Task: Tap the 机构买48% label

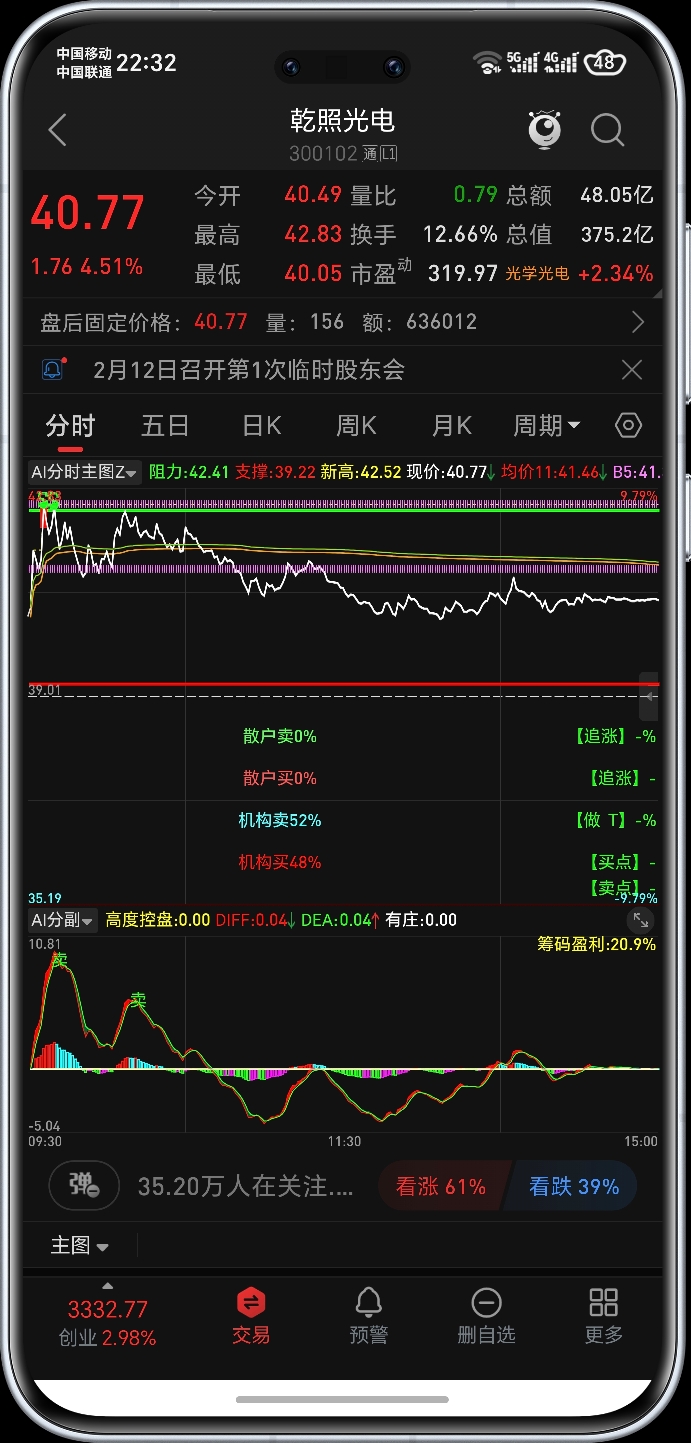Action: pyautogui.click(x=280, y=862)
